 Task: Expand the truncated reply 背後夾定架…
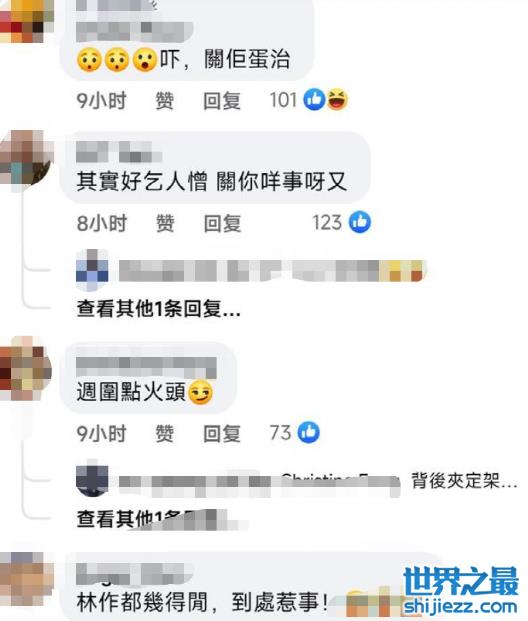coord(464,481)
